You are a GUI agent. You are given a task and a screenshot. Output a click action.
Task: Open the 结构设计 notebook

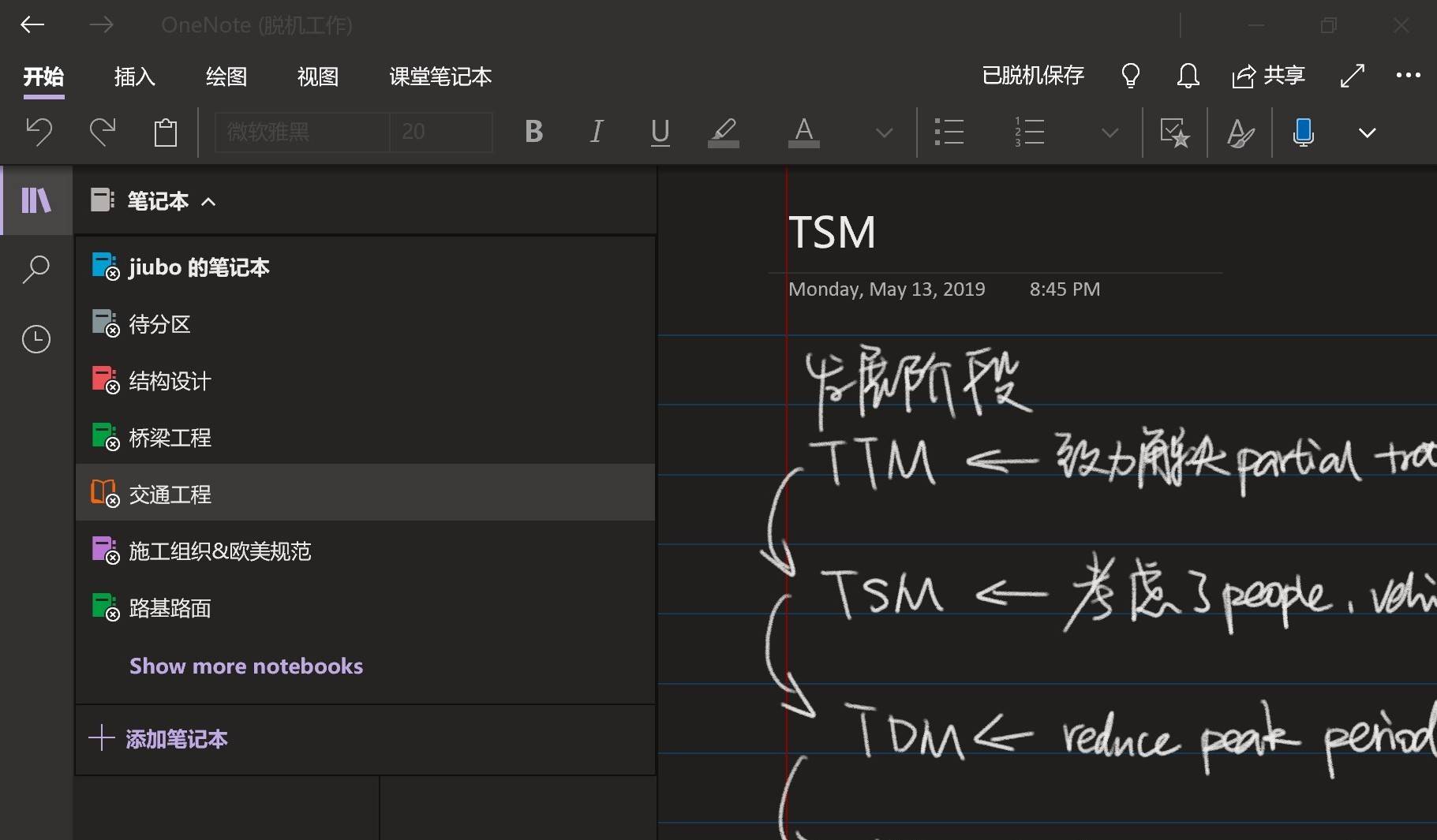365,381
